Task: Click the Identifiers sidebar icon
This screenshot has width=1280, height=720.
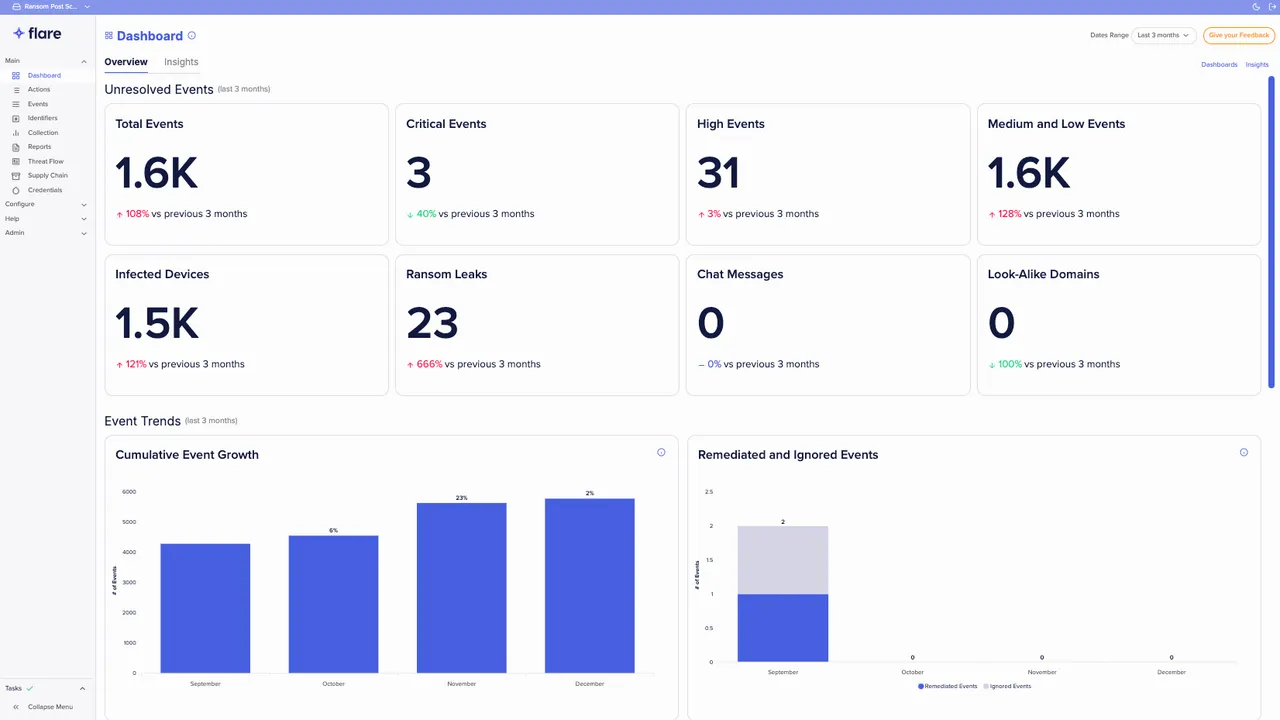Action: 16,118
